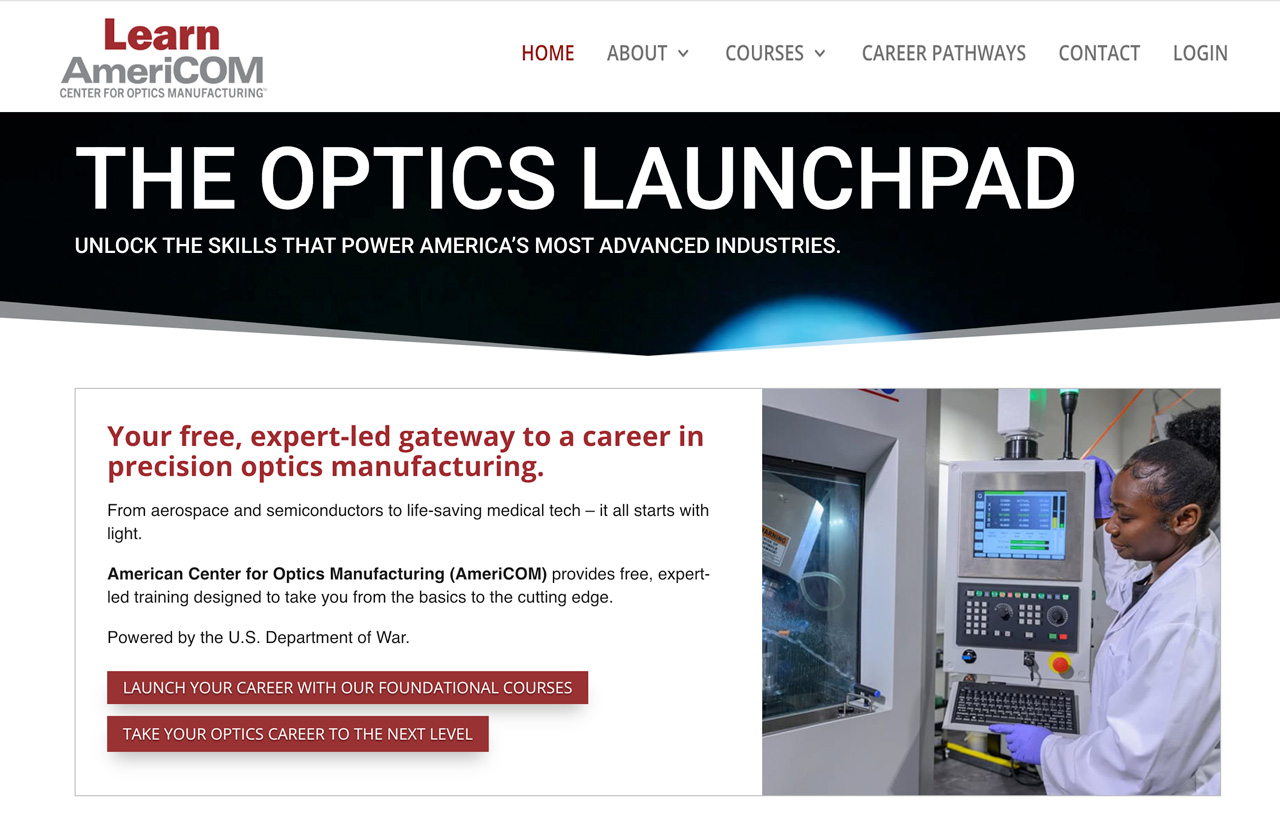Click the bold American Center for Optics Manufacturing text

(327, 574)
